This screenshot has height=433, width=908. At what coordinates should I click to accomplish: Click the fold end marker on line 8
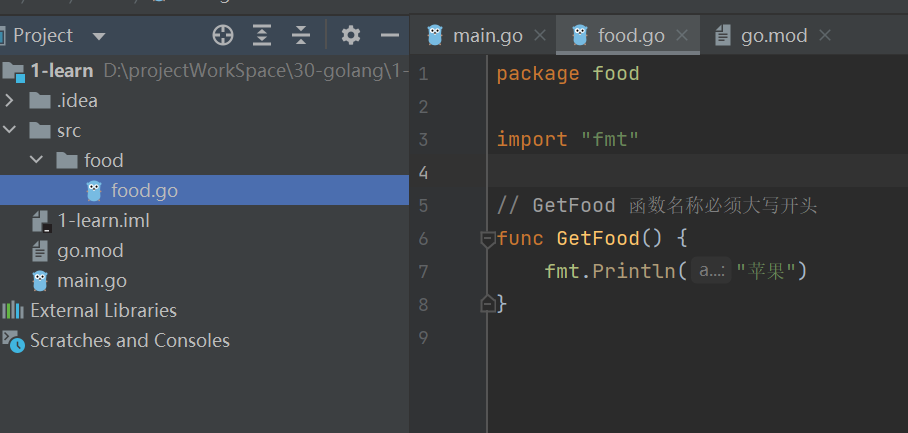point(488,304)
